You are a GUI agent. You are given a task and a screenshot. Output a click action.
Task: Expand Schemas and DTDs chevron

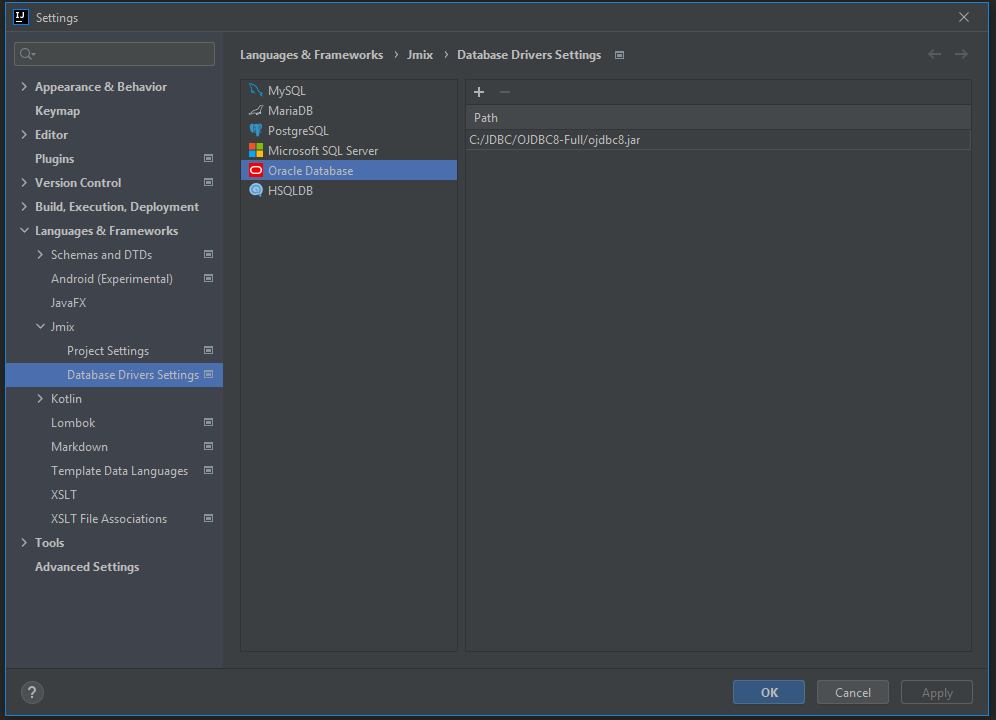coord(40,255)
